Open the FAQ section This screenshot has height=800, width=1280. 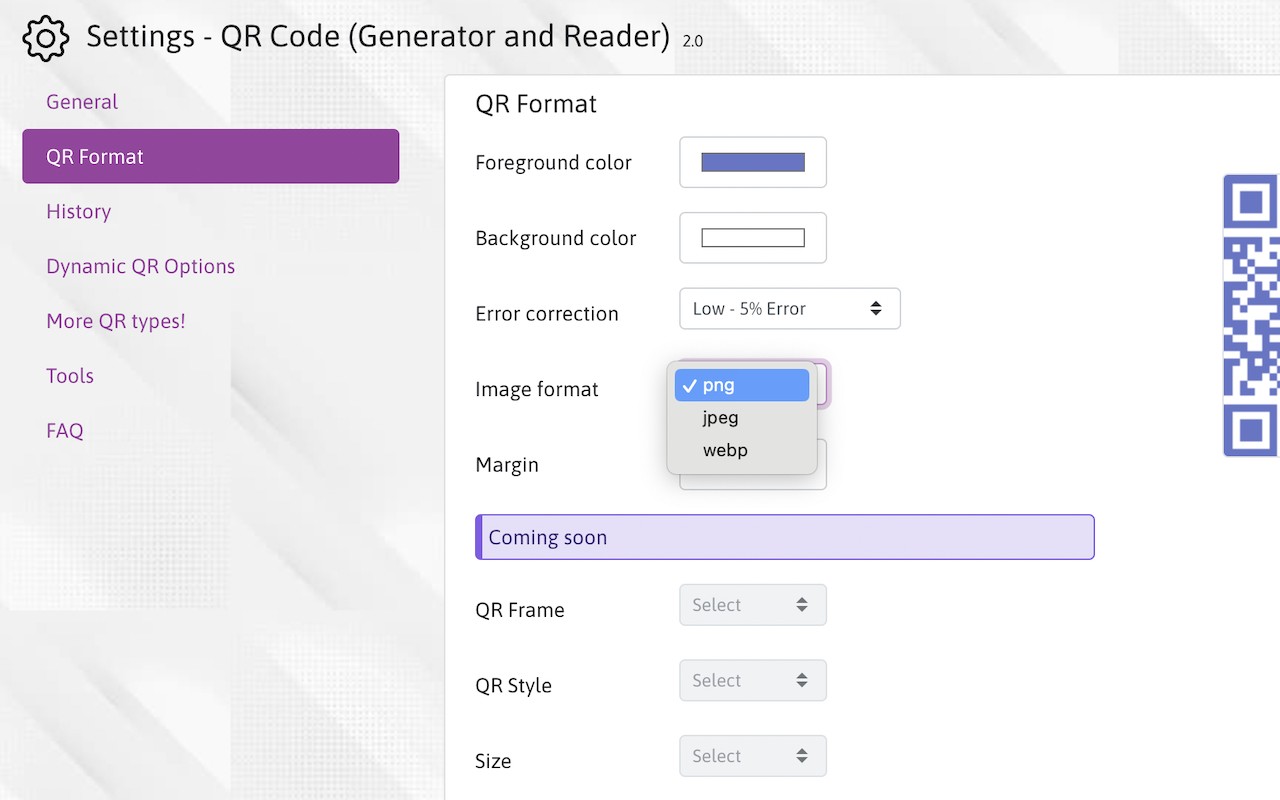65,431
